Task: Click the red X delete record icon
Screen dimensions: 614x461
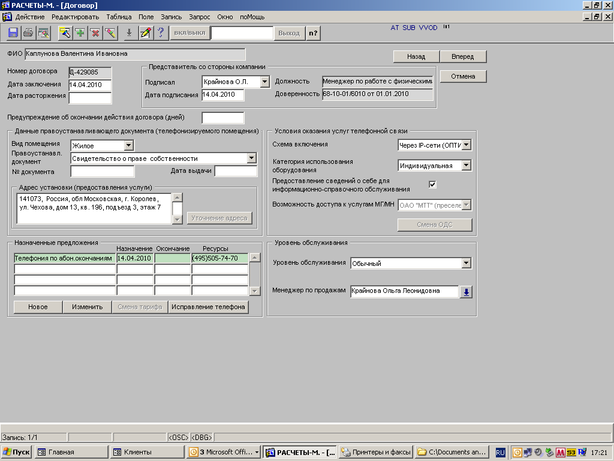Action: click(x=97, y=33)
